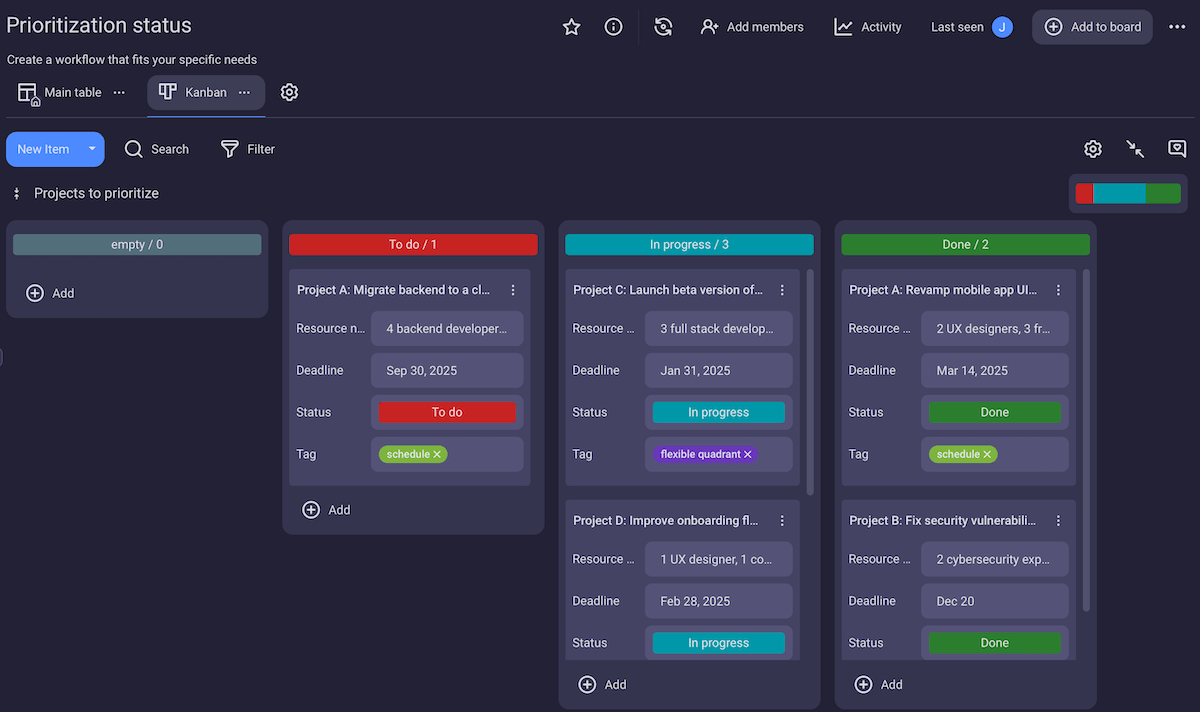Star the Prioritization status board
The width and height of the screenshot is (1200, 712).
572,27
